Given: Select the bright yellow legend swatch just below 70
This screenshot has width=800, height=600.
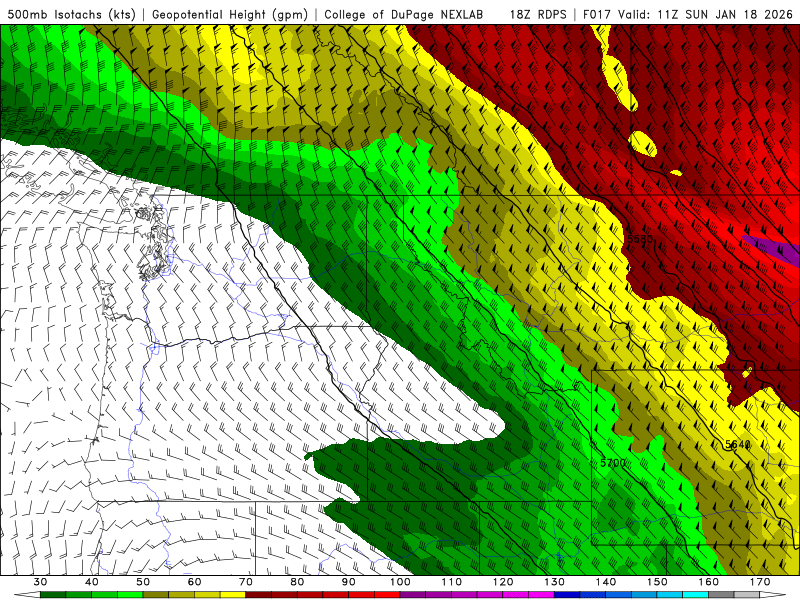Looking at the screenshot, I should [x=233, y=595].
